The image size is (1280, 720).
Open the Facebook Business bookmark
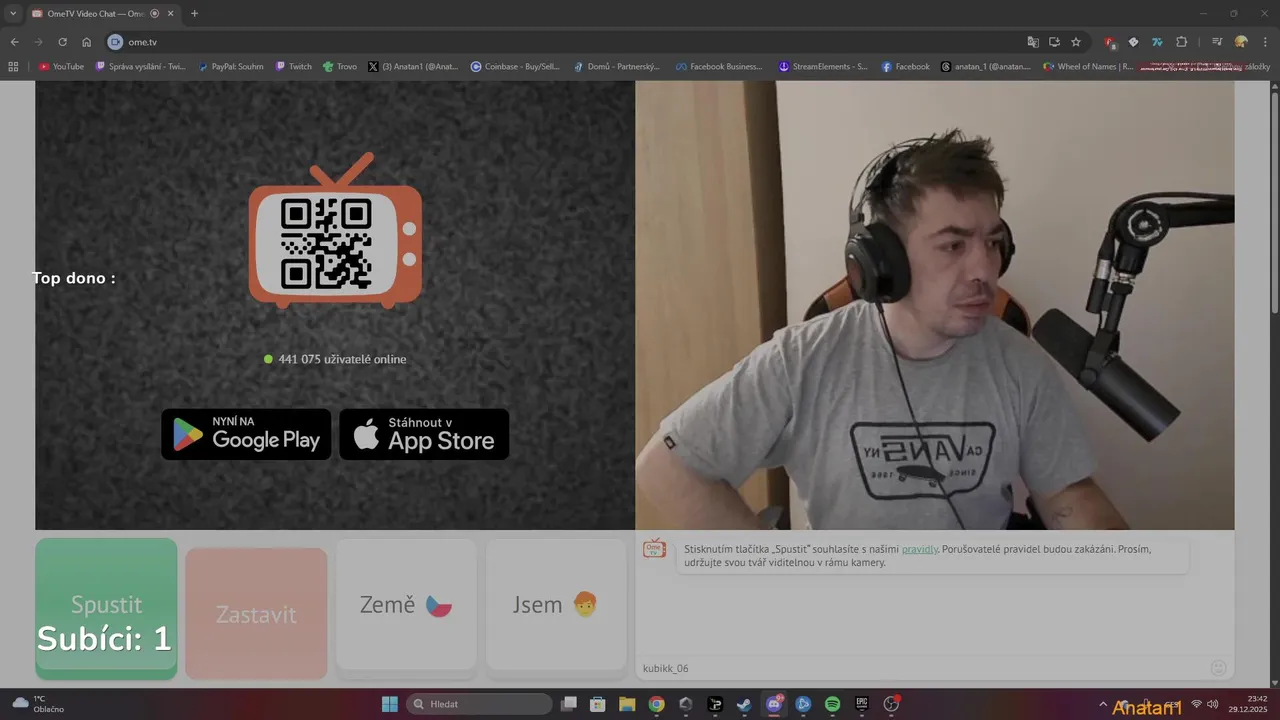click(719, 67)
